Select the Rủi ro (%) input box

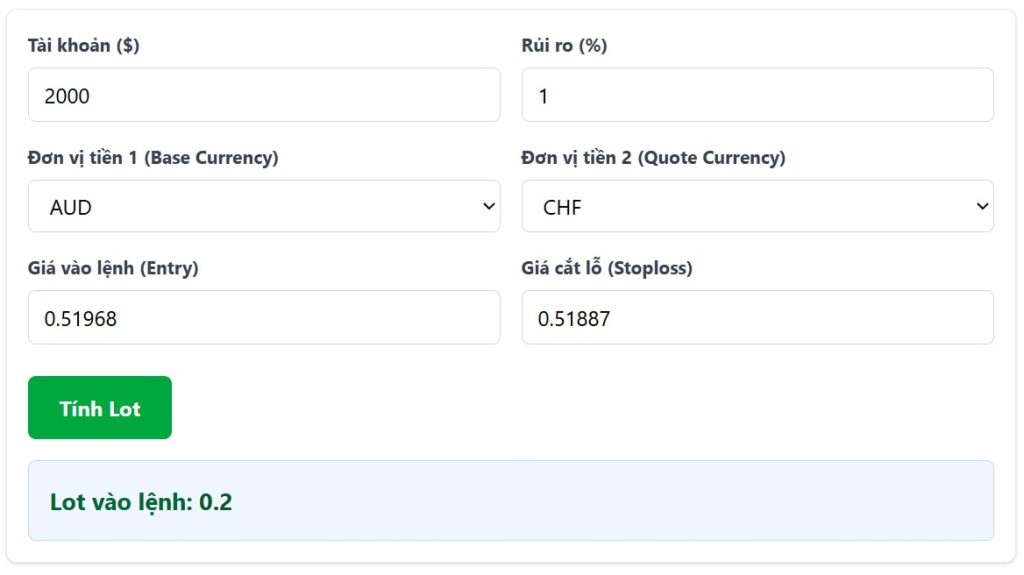click(758, 95)
